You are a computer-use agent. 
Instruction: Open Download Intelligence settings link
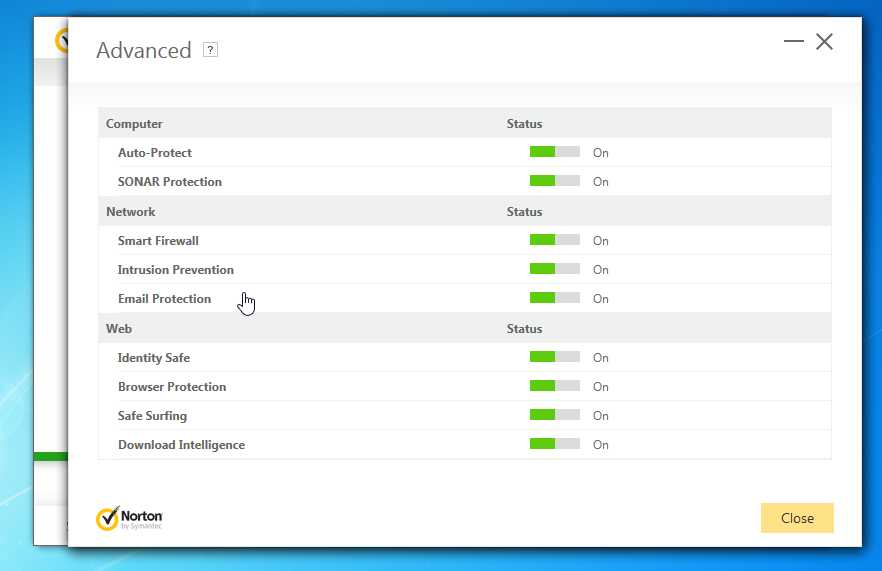[x=181, y=445]
